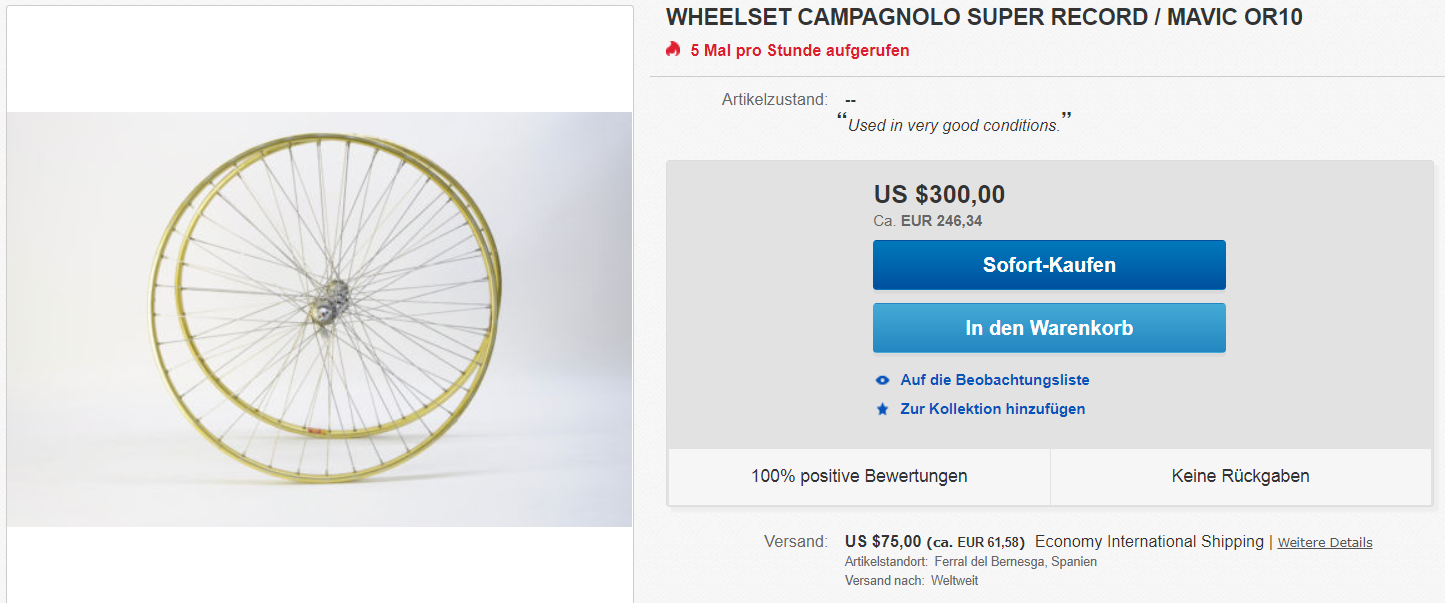Click the Used in very good conditions quote
Image resolution: width=1445 pixels, height=603 pixels.
pos(953,126)
